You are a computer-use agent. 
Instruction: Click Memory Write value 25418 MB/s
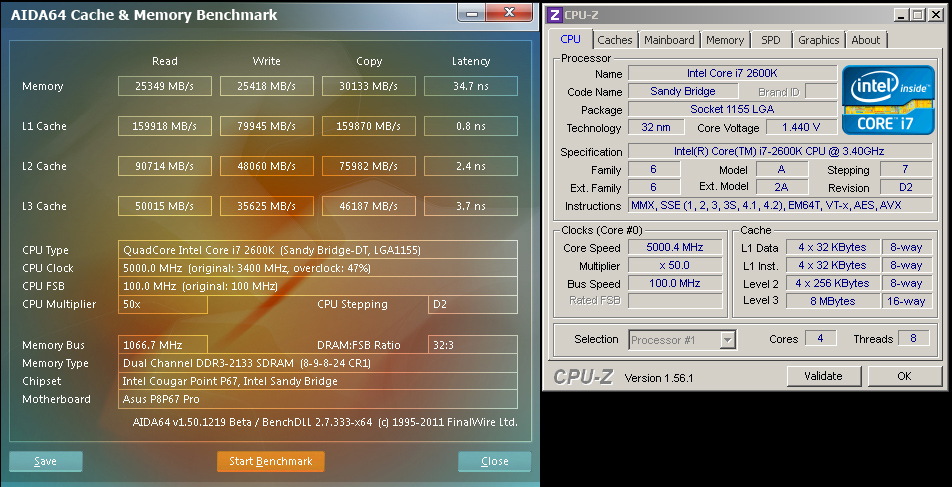click(267, 86)
